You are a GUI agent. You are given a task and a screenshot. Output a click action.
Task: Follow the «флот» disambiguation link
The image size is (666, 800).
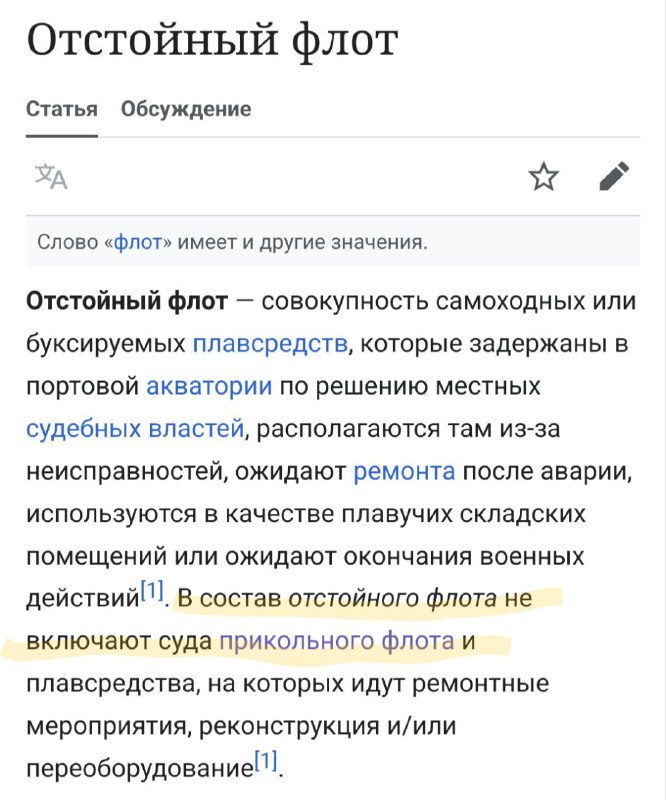[x=138, y=242]
